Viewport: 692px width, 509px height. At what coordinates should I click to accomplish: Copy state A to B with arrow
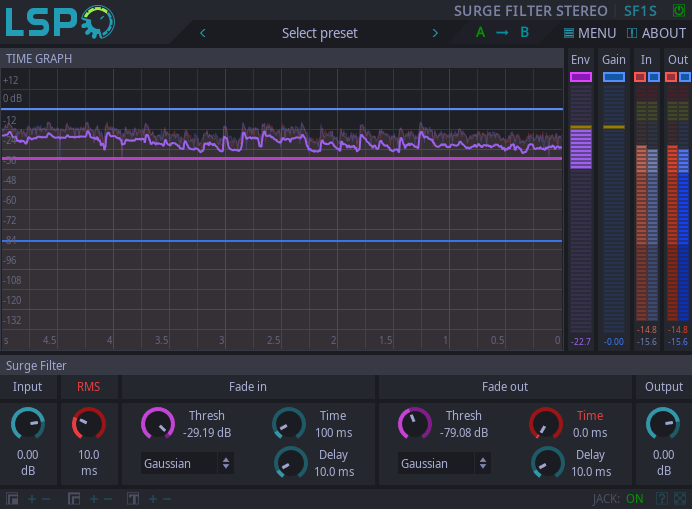(502, 33)
